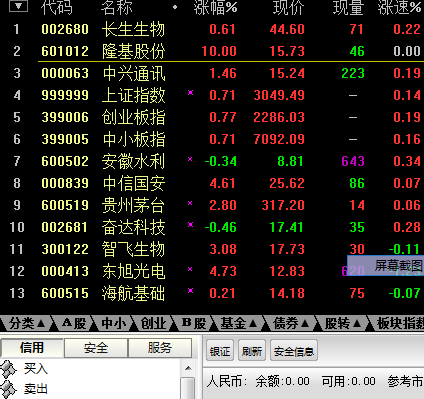This screenshot has height=399, width=424.
Task: Switch to the 中小 tab
Action: (x=113, y=323)
